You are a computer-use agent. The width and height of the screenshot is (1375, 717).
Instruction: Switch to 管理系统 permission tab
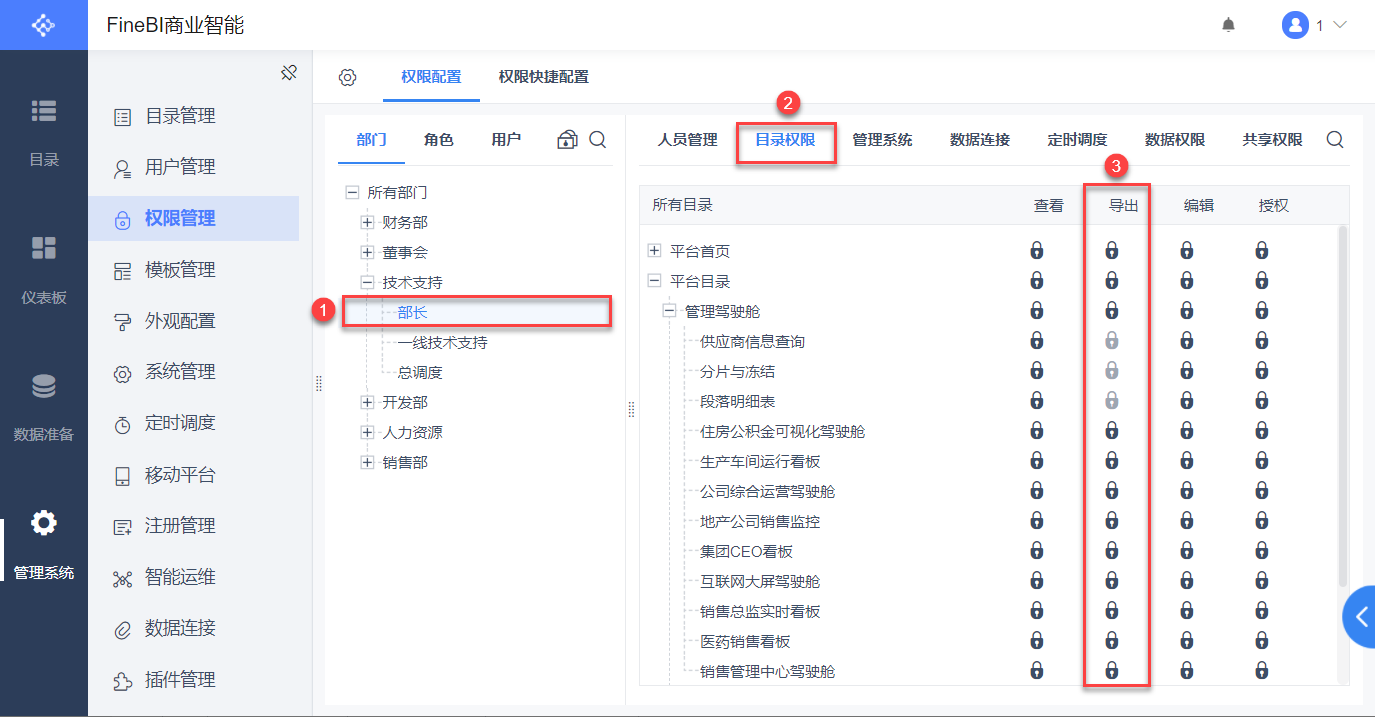point(882,140)
